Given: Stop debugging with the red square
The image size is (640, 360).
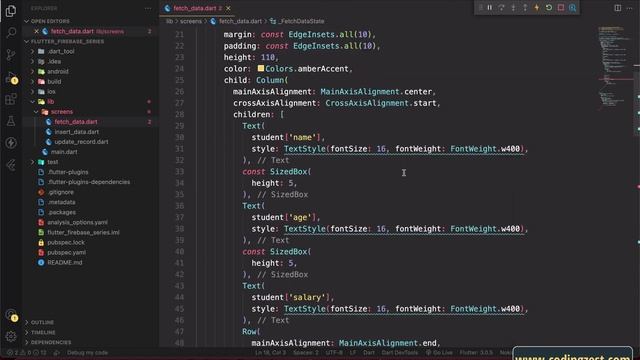Looking at the screenshot, I should pyautogui.click(x=561, y=8).
